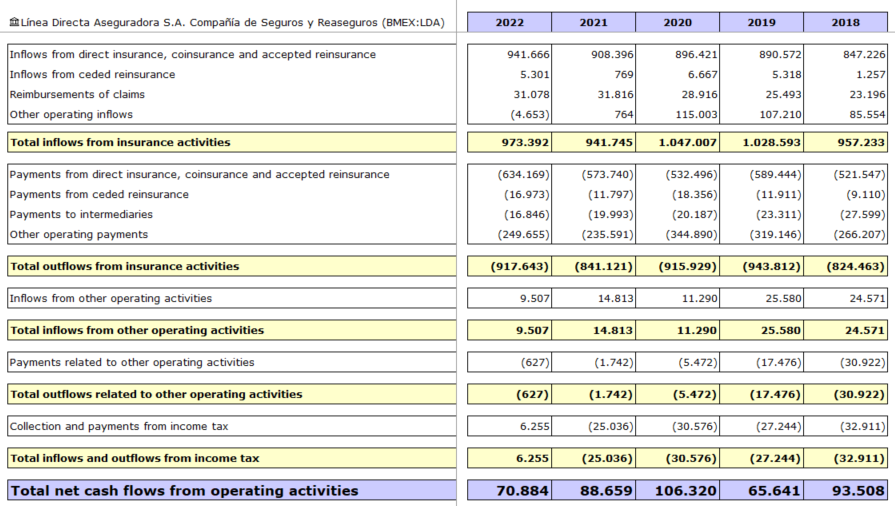Click the (249.655) other operating payments value
This screenshot has width=895, height=506.
tap(523, 234)
